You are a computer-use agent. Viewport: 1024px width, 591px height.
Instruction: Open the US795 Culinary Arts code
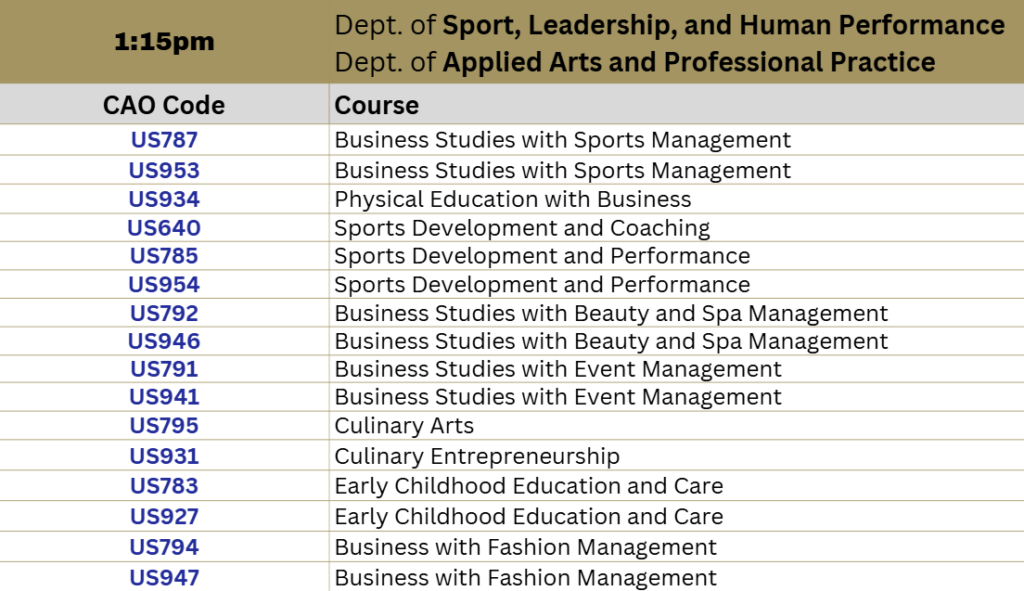(x=164, y=426)
